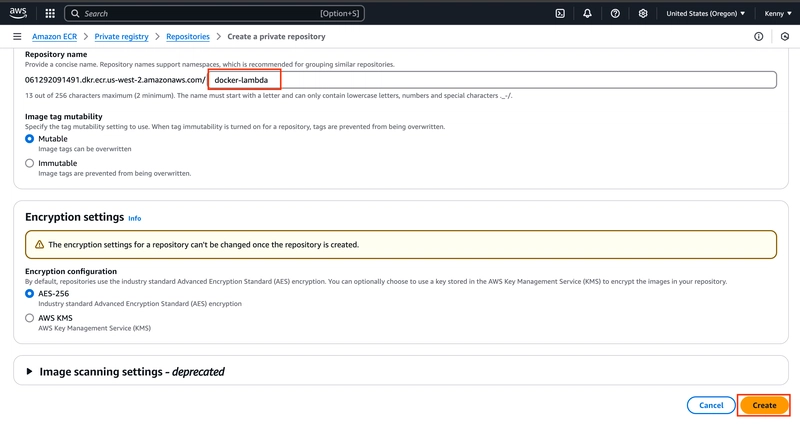Click the registry URL prefix text
Image resolution: width=800 pixels, height=433 pixels.
115,80
